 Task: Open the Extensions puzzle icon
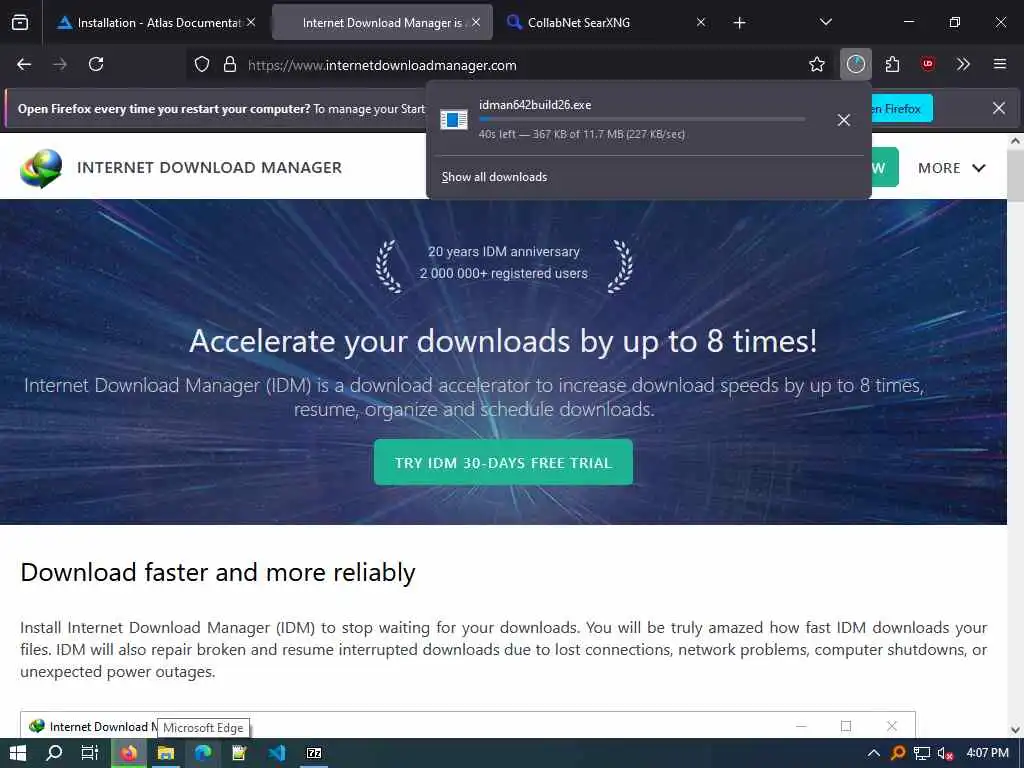point(892,64)
